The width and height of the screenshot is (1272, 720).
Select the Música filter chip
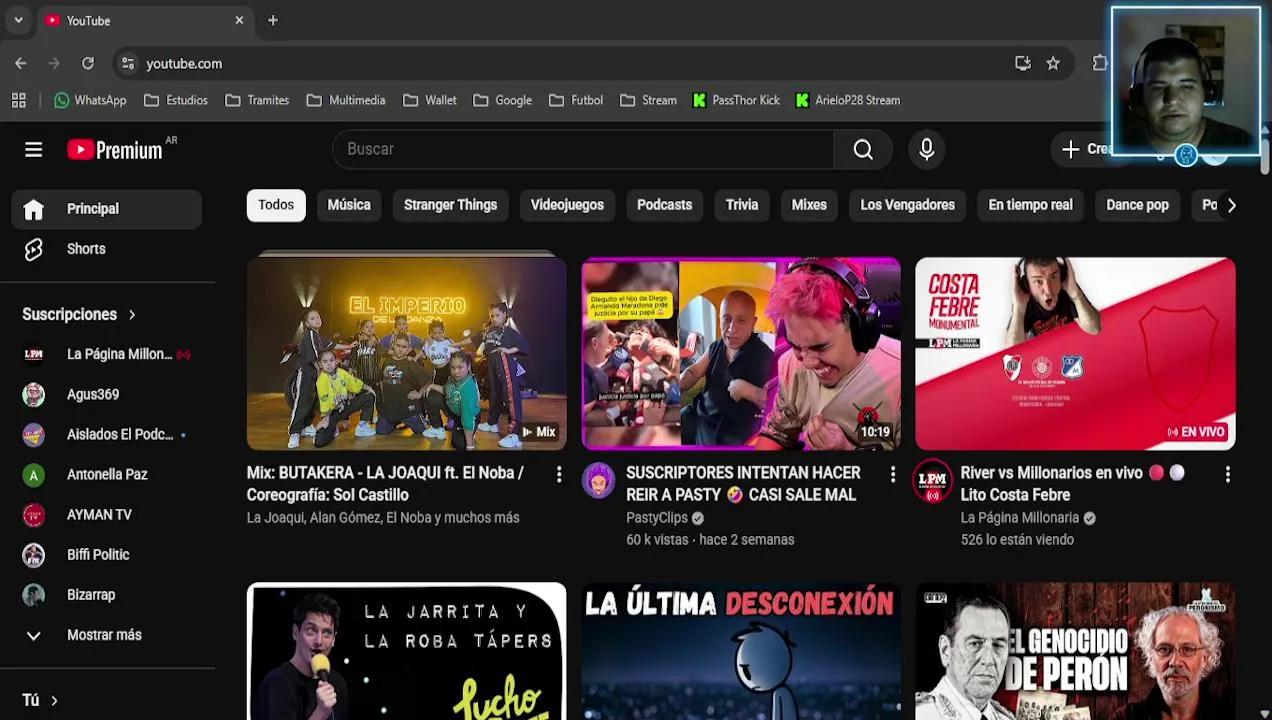point(349,205)
